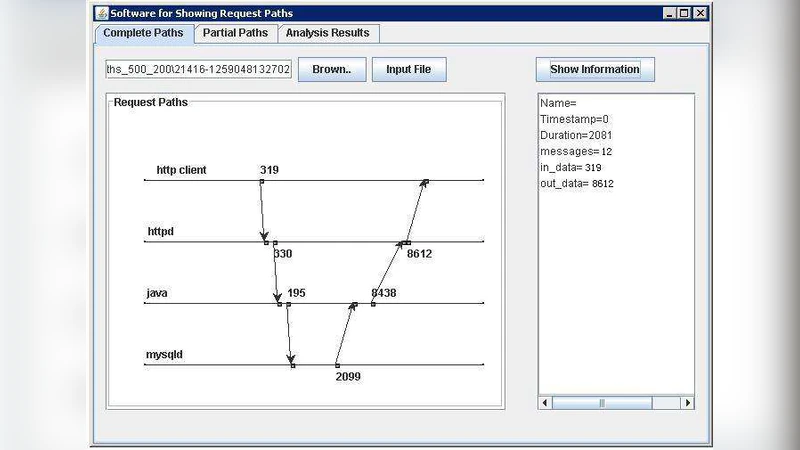
Task: Select the httpd node labeled 8612
Action: (x=407, y=242)
